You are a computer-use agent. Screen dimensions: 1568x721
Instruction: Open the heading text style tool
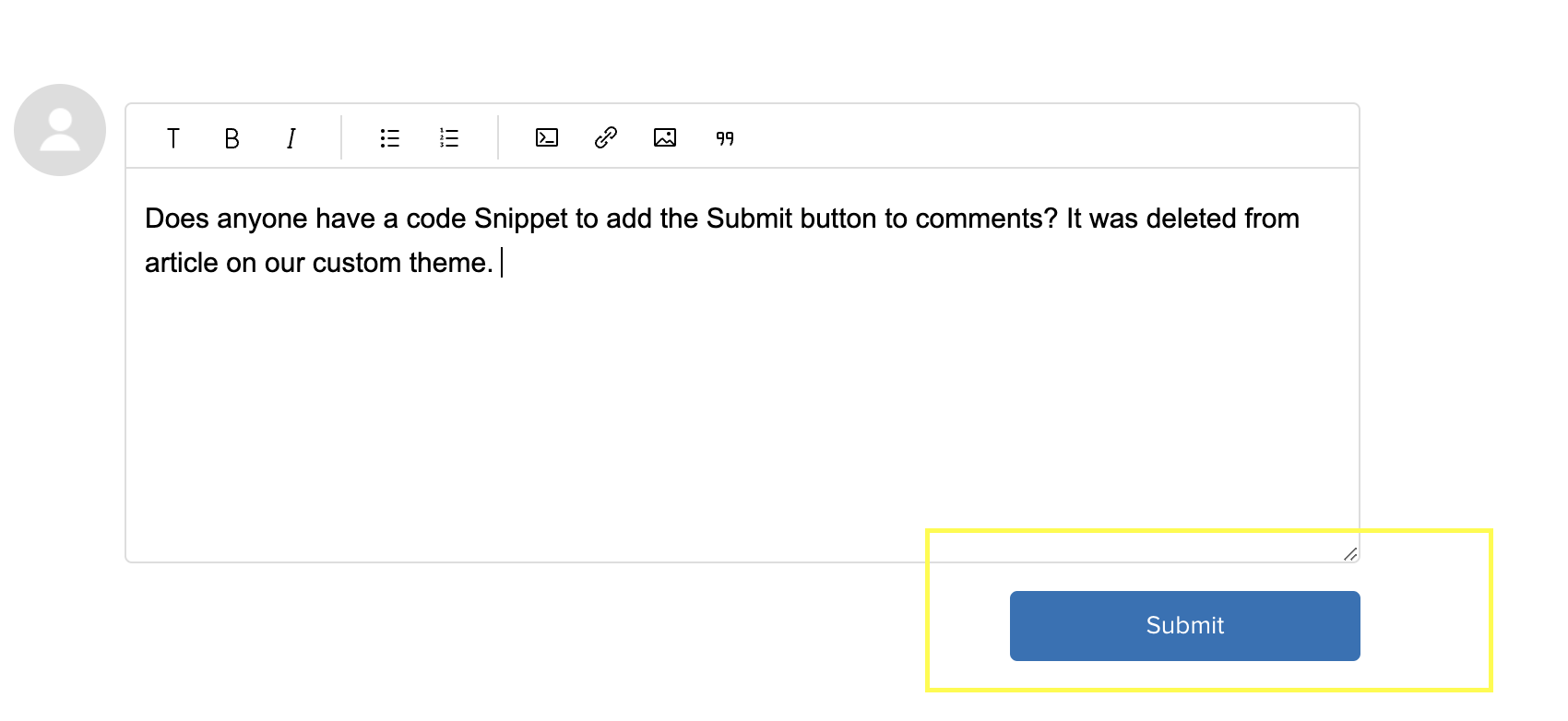pos(172,138)
